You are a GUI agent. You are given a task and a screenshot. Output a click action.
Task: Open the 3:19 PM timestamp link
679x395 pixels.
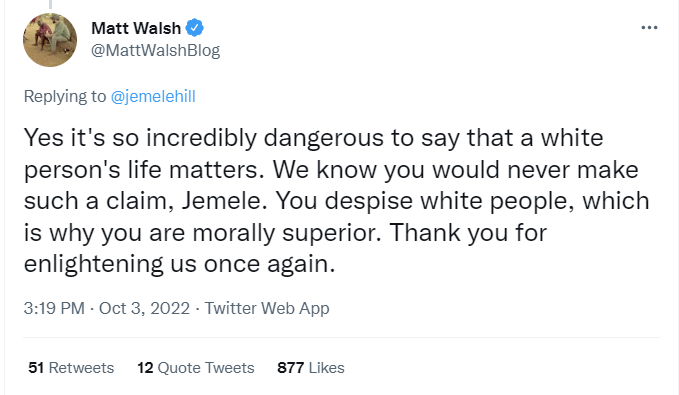click(x=54, y=308)
